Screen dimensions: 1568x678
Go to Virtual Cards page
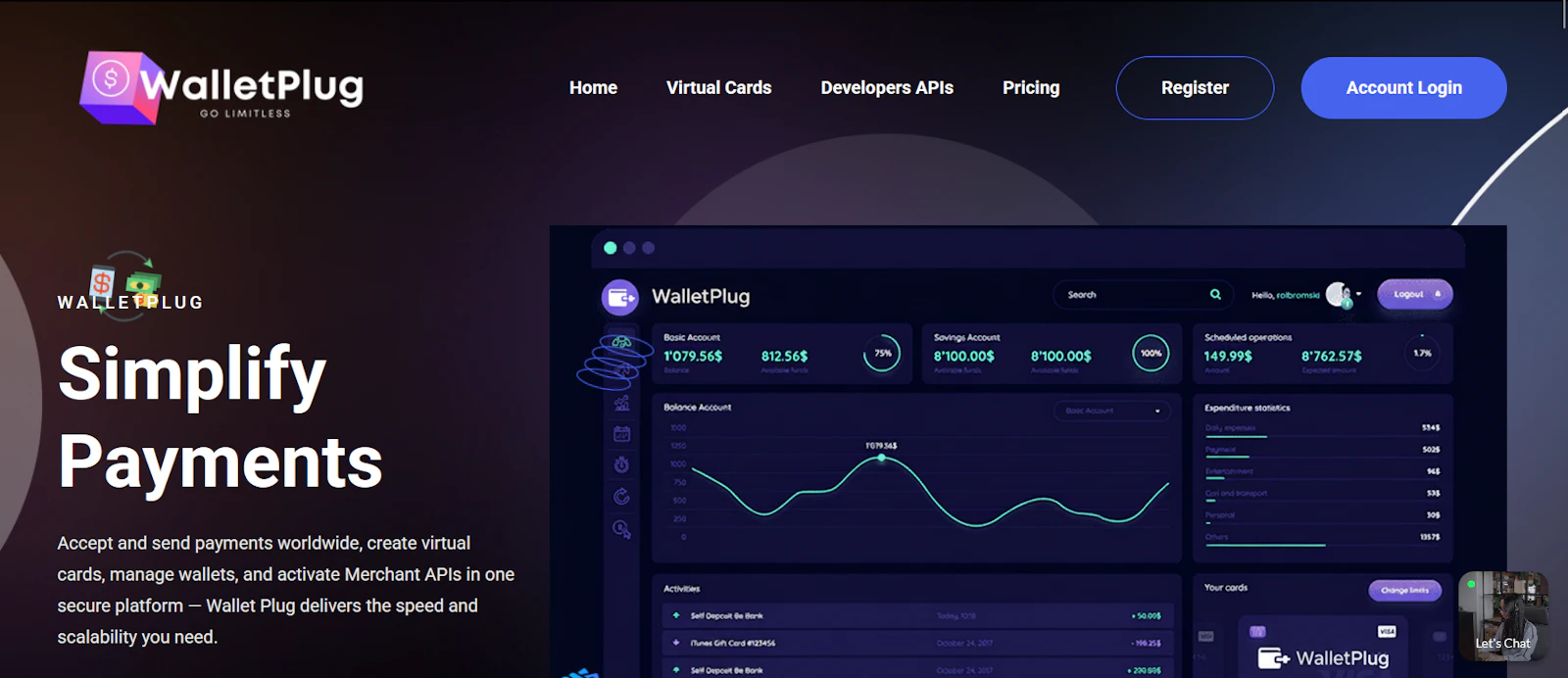718,88
